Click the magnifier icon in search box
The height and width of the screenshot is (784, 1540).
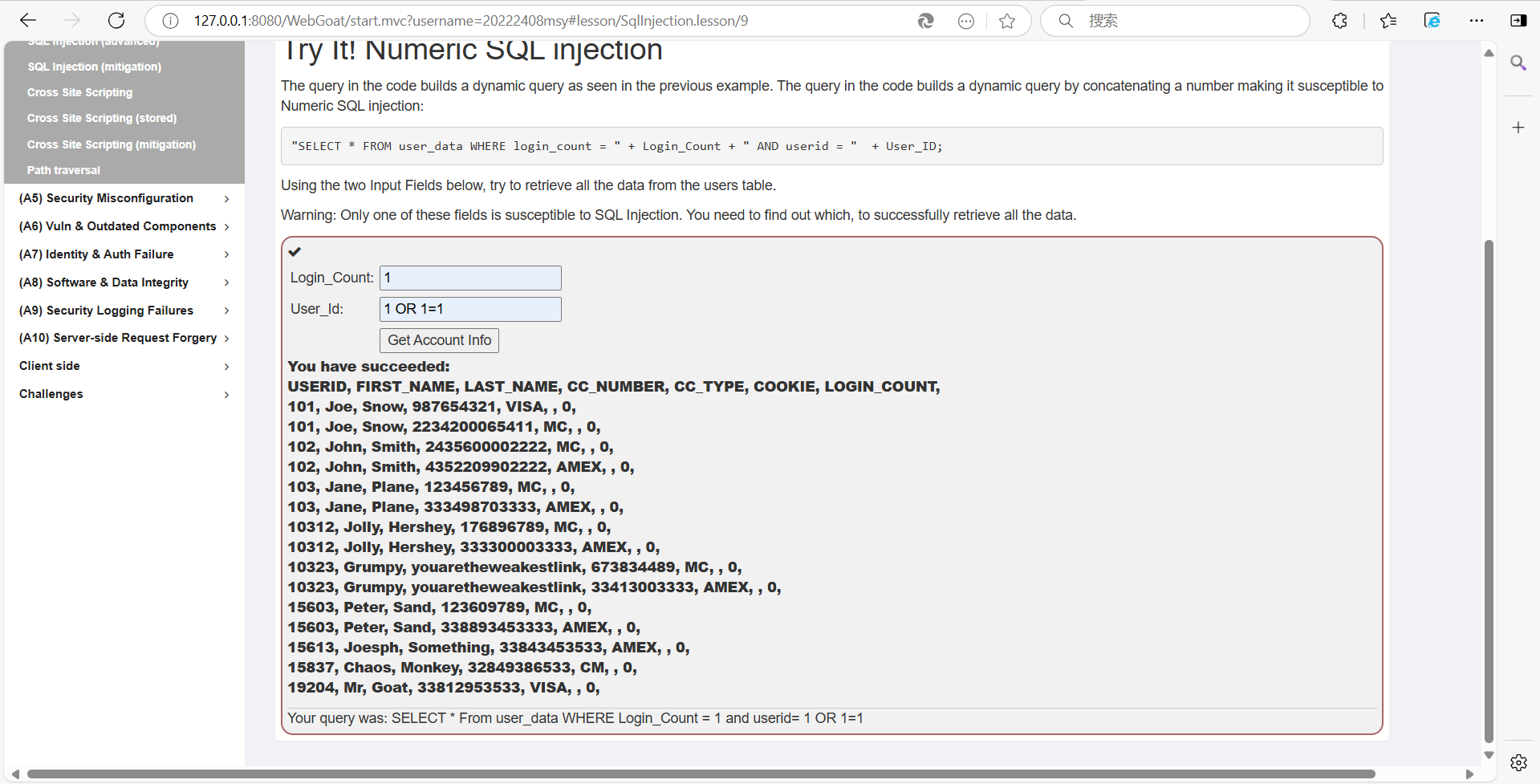(1066, 21)
